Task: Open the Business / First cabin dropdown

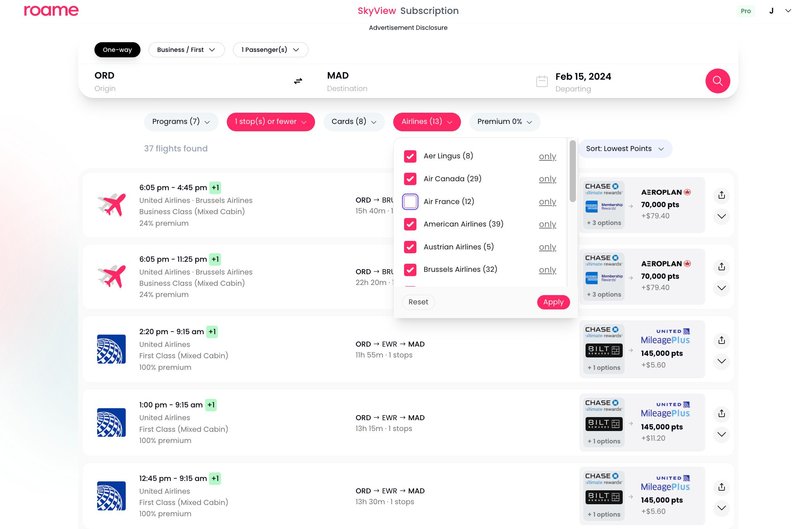Action: point(187,49)
